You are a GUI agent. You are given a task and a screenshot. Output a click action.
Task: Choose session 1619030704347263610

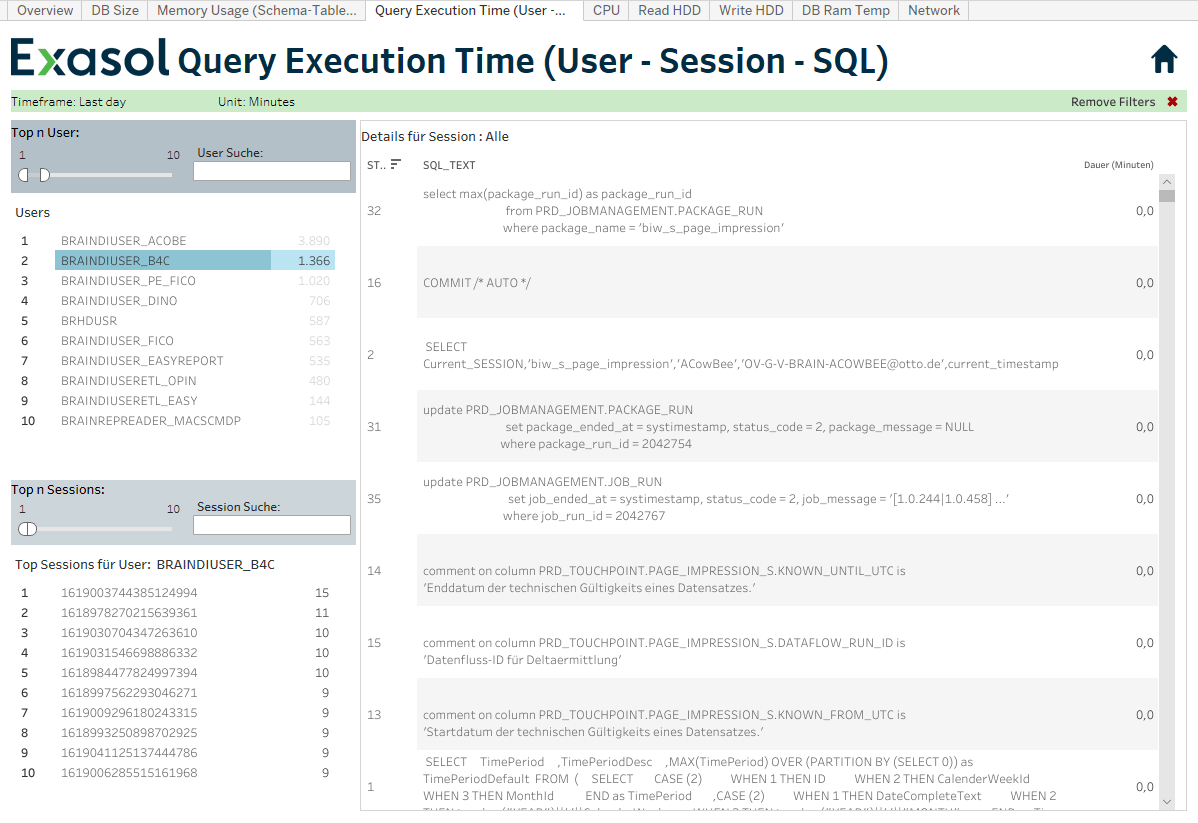[x=129, y=633]
